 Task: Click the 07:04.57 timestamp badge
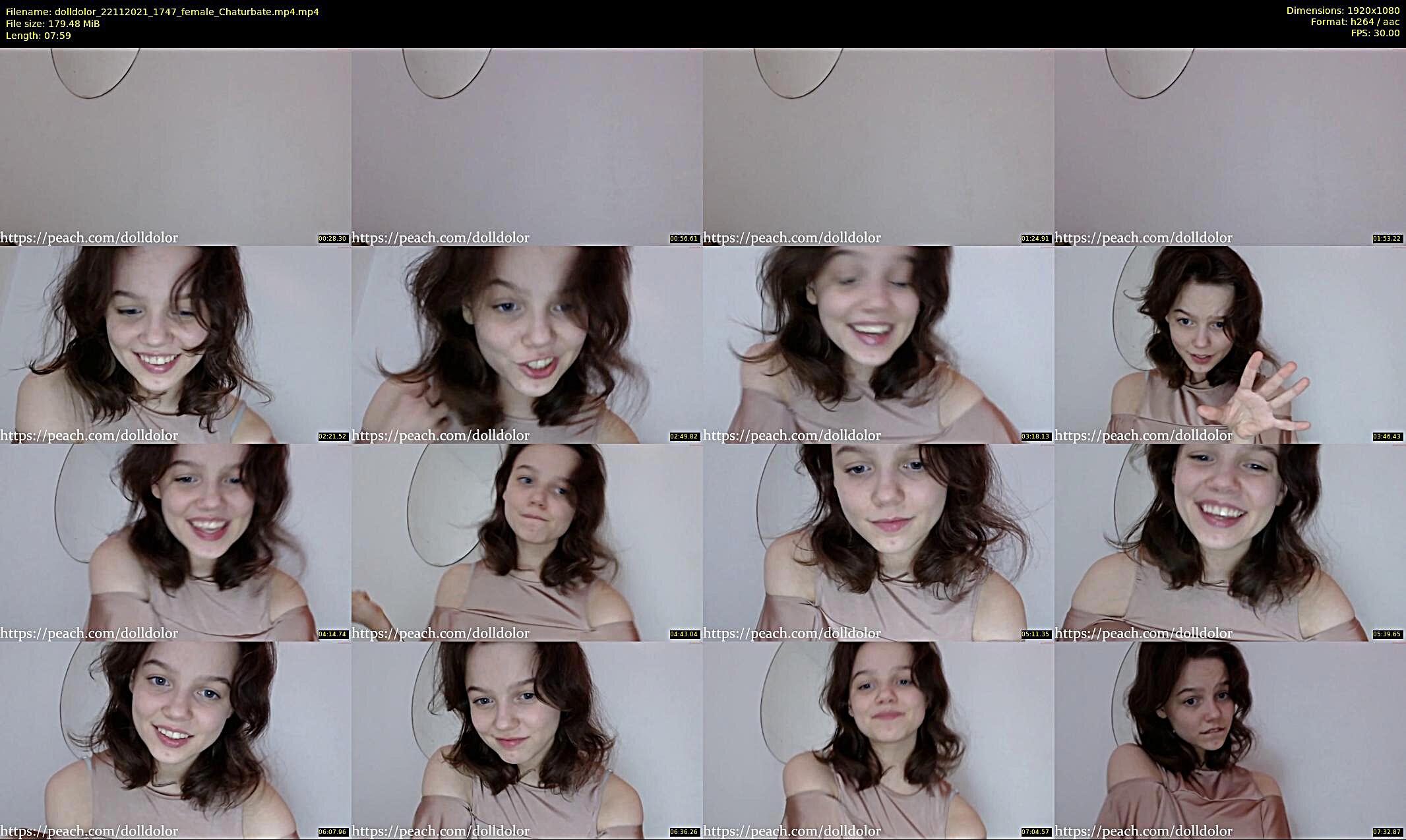1035,832
